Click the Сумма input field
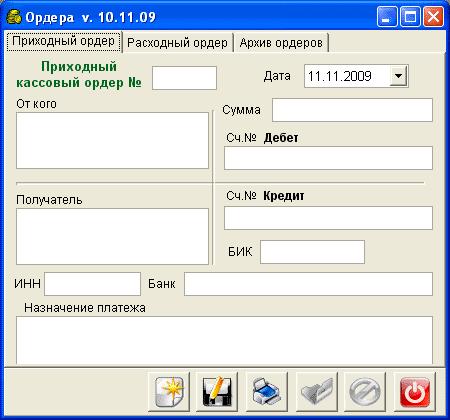Image resolution: width=450 pixels, height=420 pixels. [x=352, y=110]
